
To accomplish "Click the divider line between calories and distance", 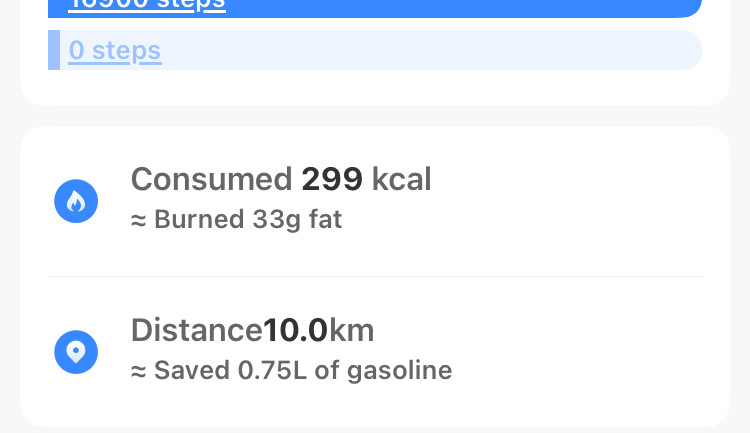I will 375,276.
